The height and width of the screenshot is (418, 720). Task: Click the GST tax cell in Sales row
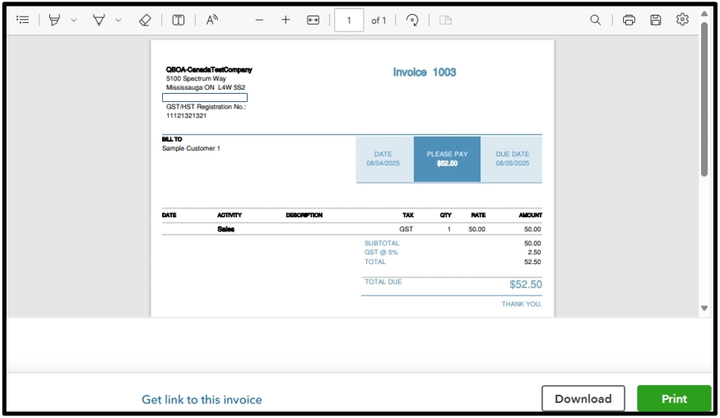406,229
